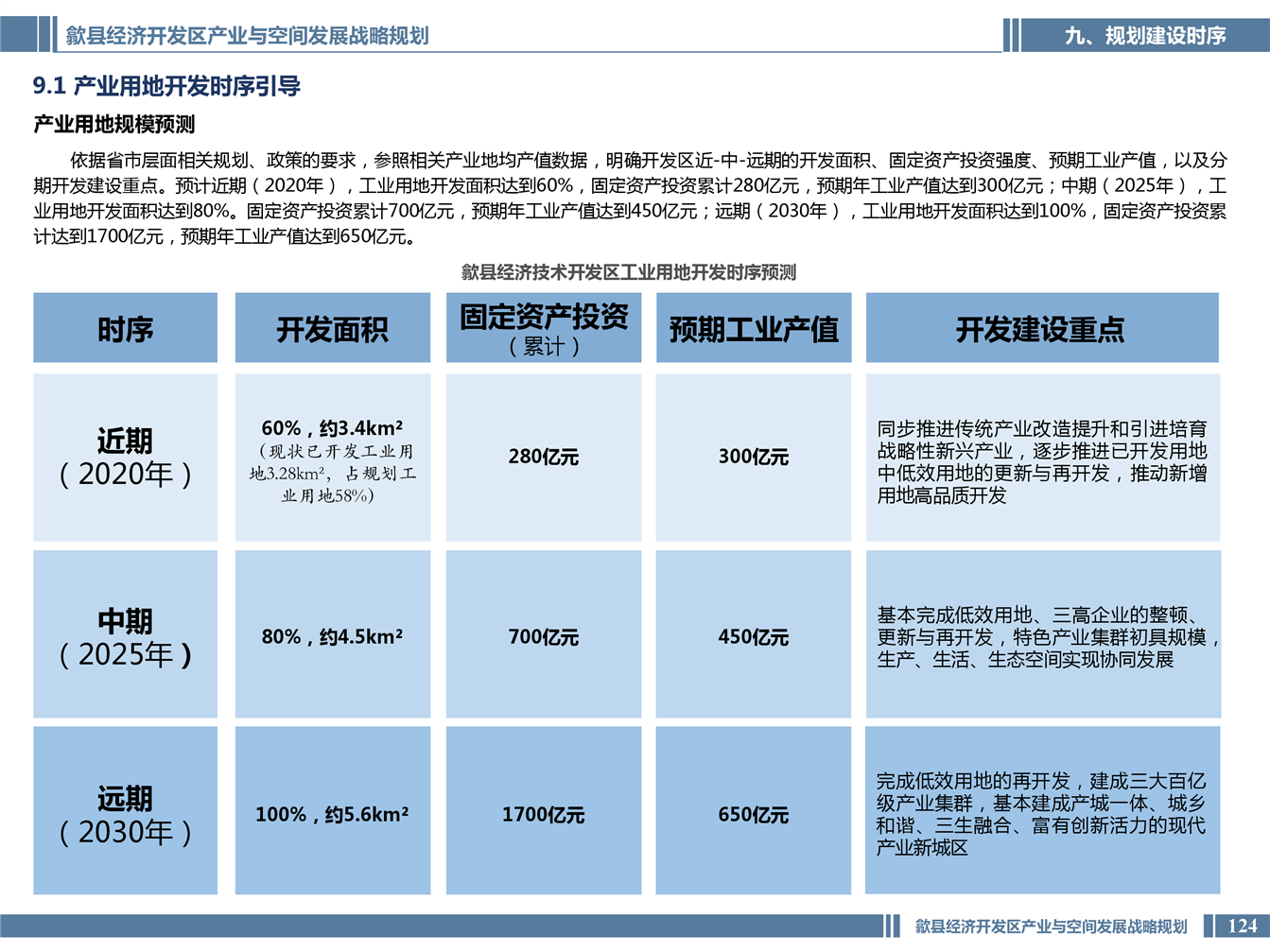Viewport: 1270px width, 952px height.
Task: Select subheading 产业用地规模预测
Action: [x=114, y=125]
